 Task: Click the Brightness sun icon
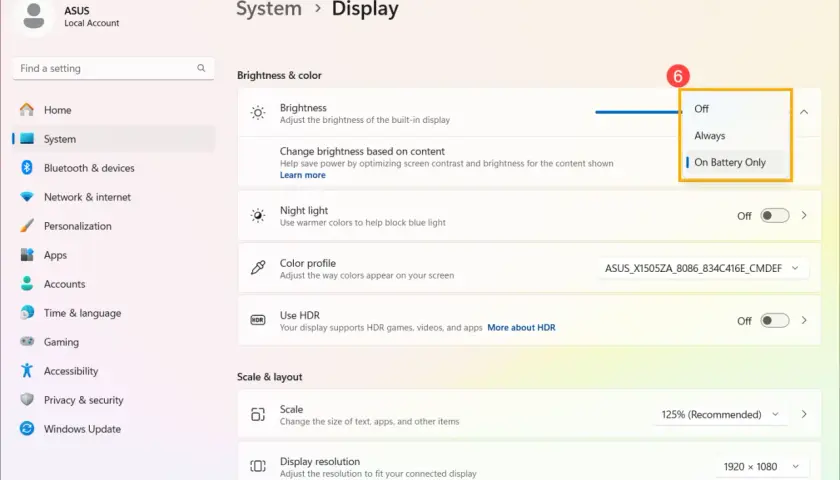(x=258, y=112)
